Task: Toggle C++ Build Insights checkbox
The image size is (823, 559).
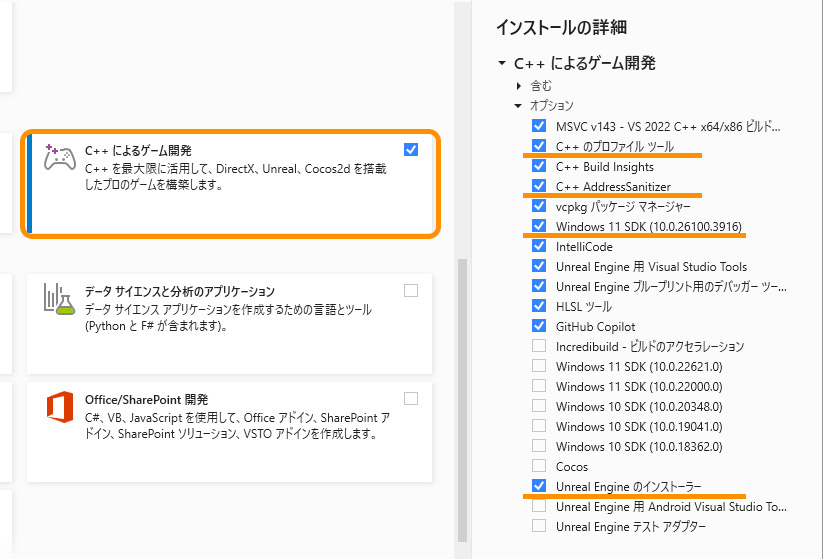Action: 539,165
